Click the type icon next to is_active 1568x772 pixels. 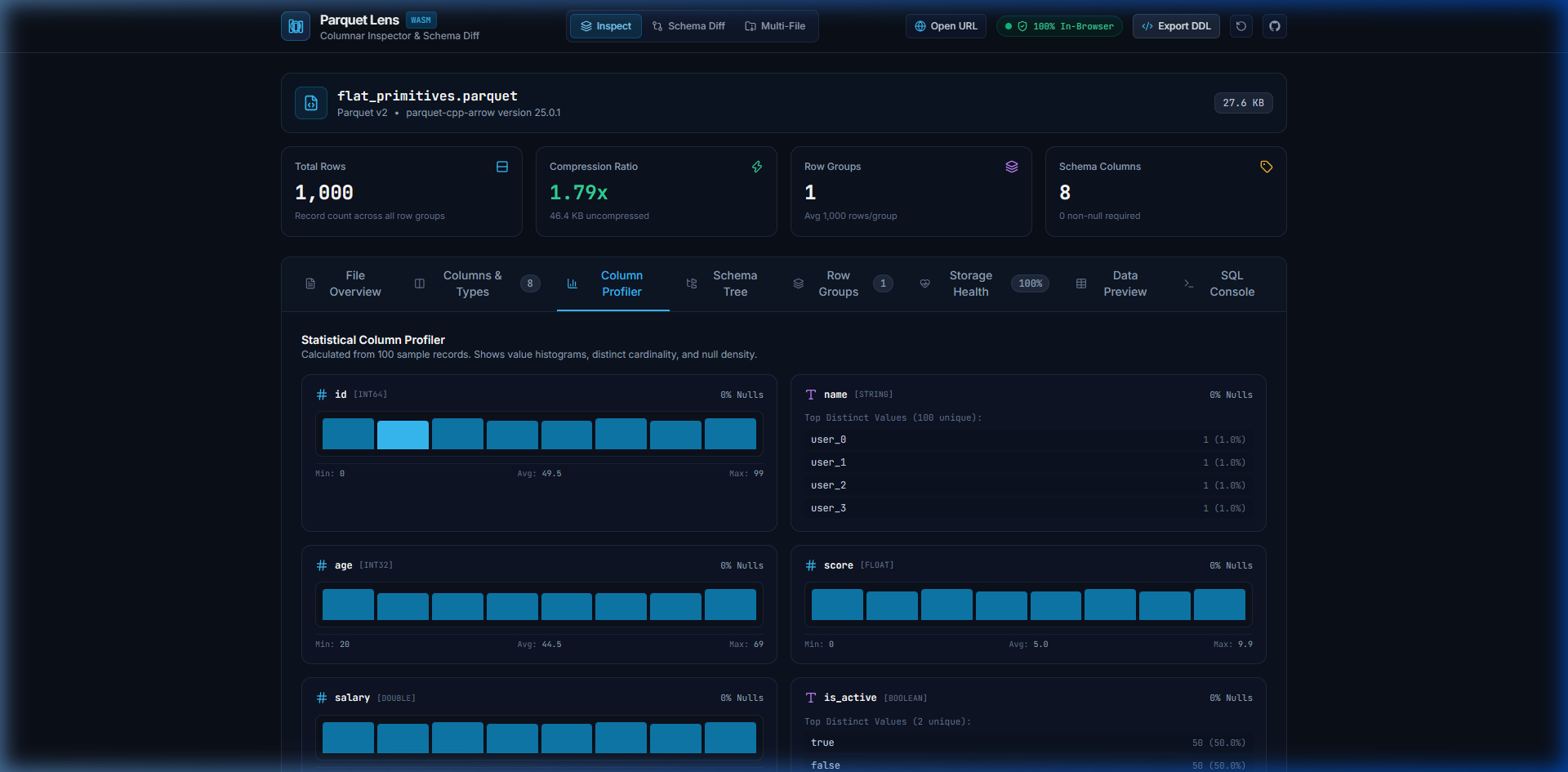tap(811, 698)
